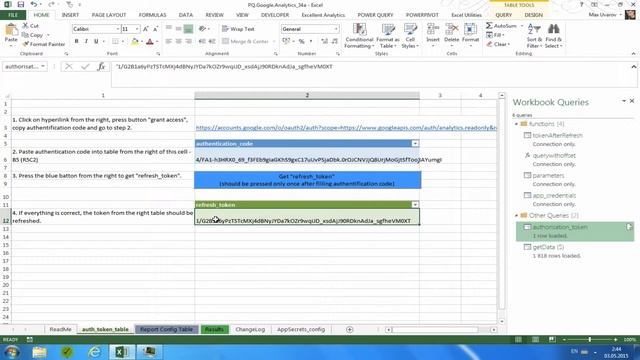The height and width of the screenshot is (360, 640).
Task: Select the app_credentials query
Action: click(x=554, y=196)
